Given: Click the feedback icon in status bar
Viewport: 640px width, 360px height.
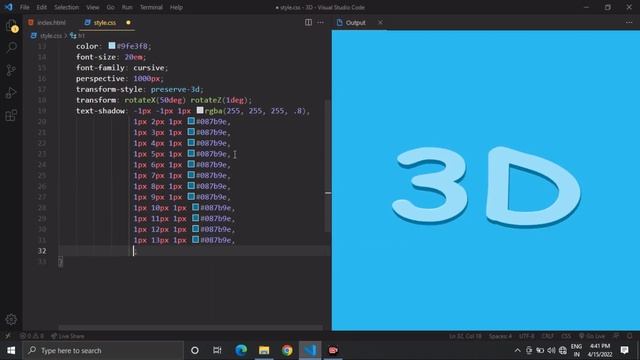Looking at the screenshot, I should tap(616, 336).
